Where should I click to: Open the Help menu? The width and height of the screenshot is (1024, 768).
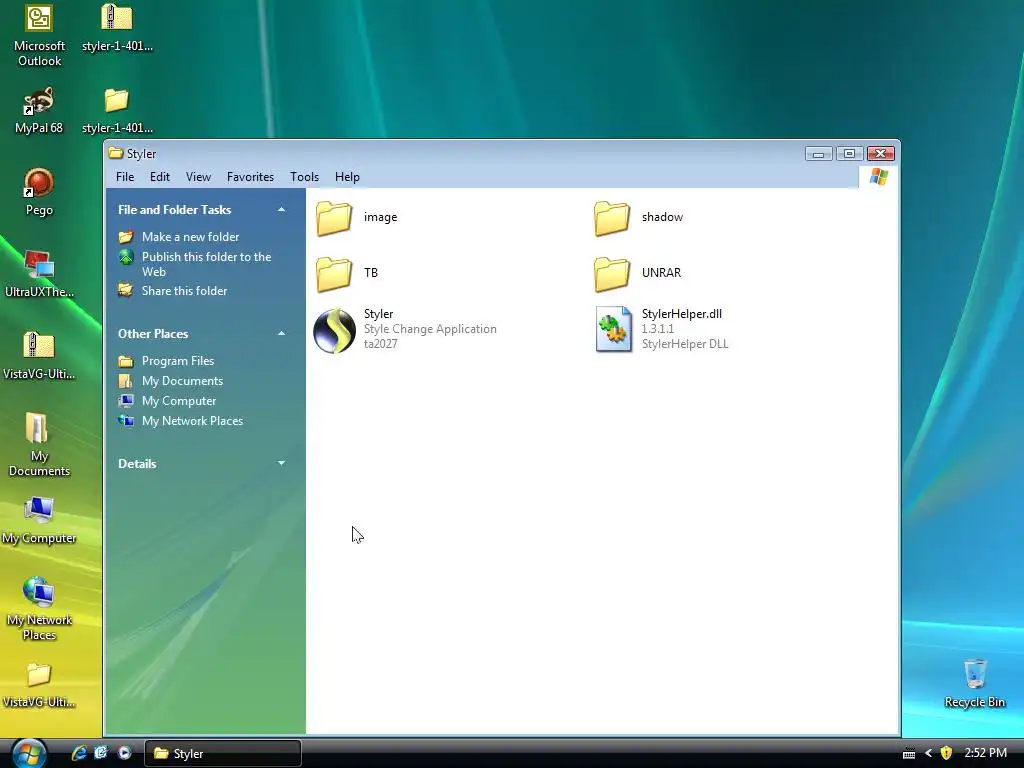[x=347, y=177]
